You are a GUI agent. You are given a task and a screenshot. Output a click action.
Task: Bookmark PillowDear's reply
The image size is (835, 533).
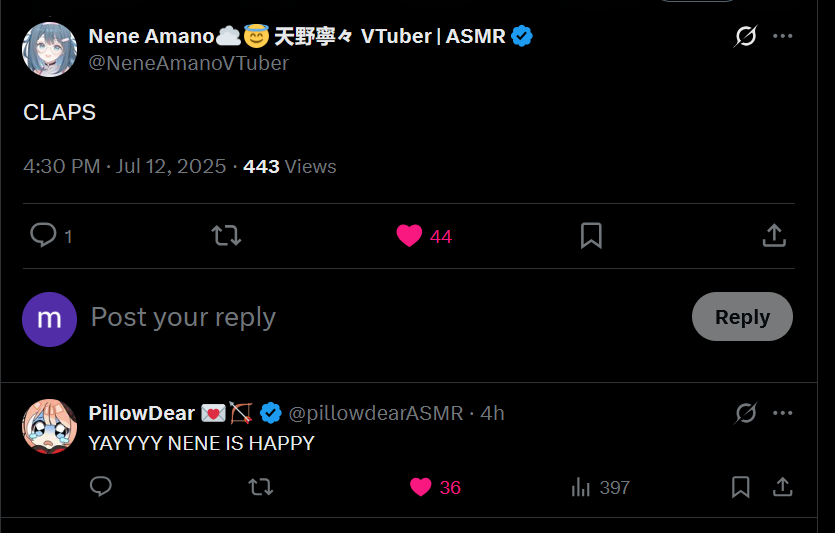point(740,487)
